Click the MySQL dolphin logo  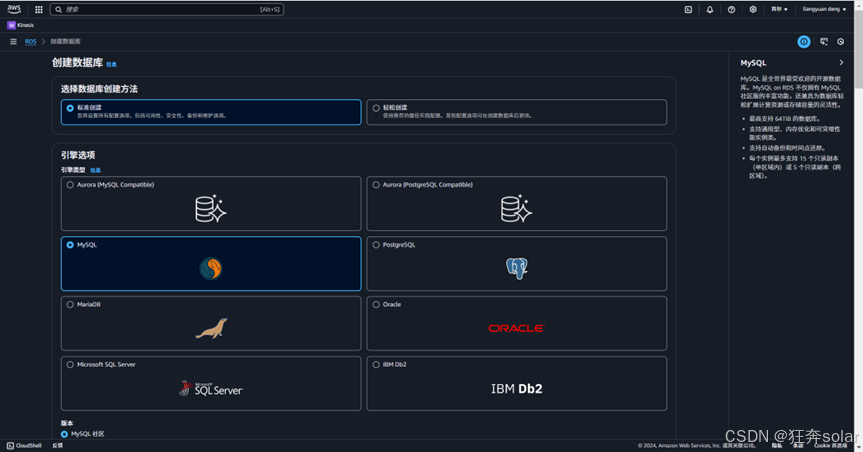tap(211, 269)
